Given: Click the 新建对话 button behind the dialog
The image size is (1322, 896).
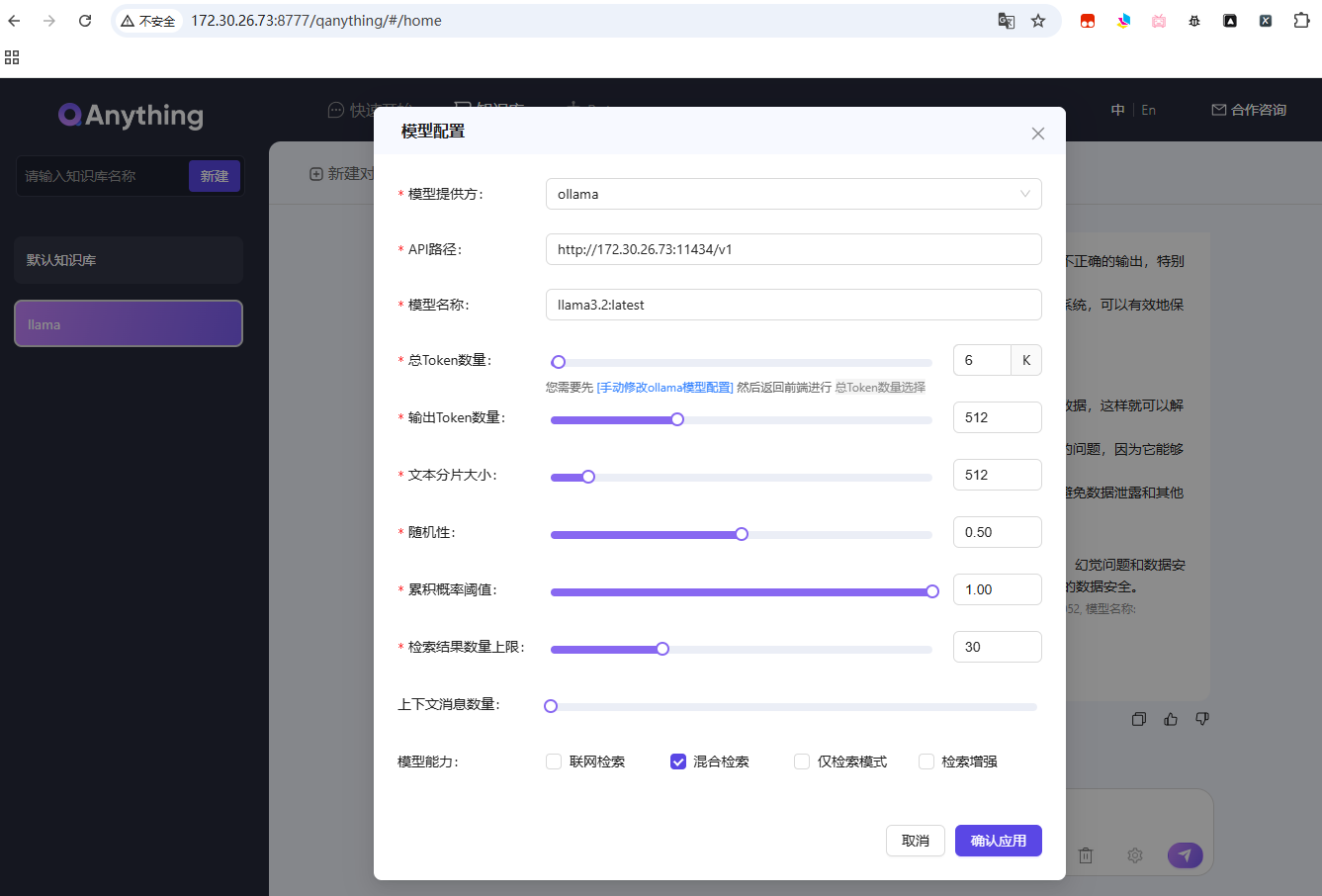Looking at the screenshot, I should pos(342,174).
